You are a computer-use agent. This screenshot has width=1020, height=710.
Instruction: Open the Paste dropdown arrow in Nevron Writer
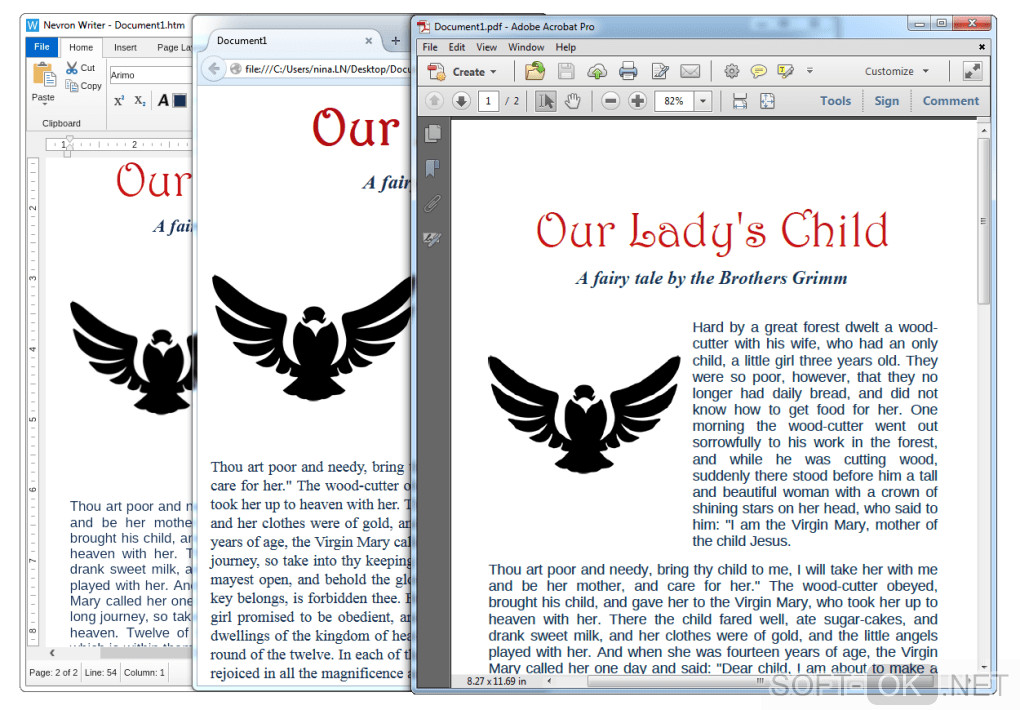(44, 105)
